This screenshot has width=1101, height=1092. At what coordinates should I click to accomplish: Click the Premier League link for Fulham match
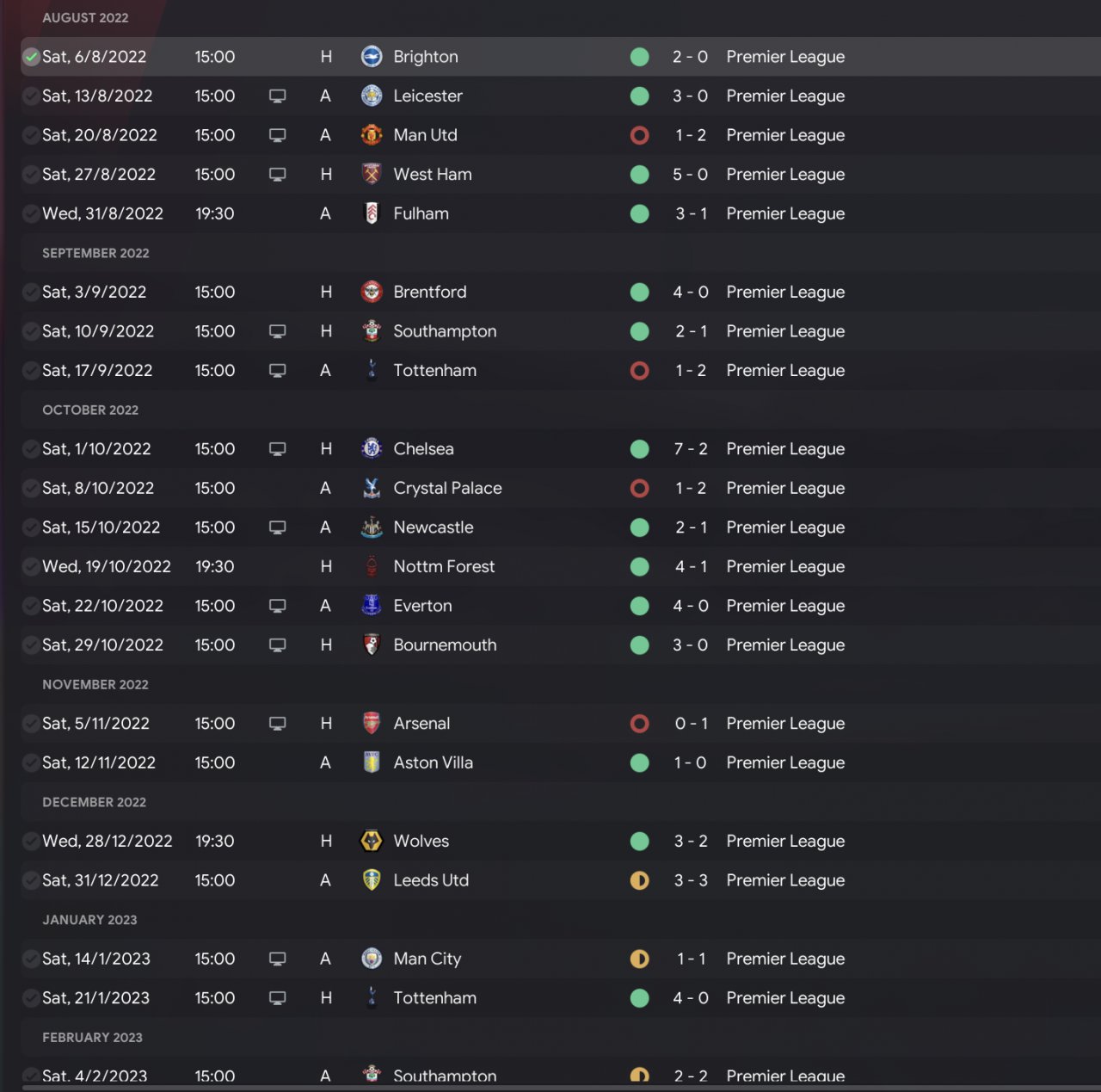(x=785, y=213)
